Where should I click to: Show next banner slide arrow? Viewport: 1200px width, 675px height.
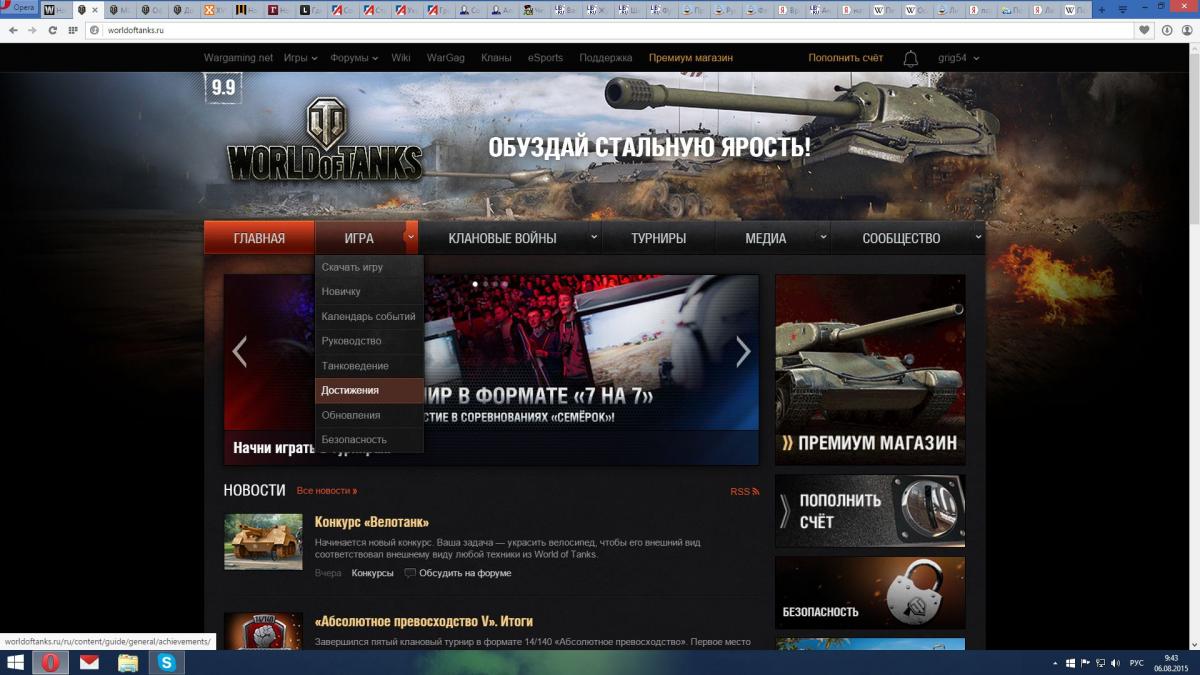point(743,351)
